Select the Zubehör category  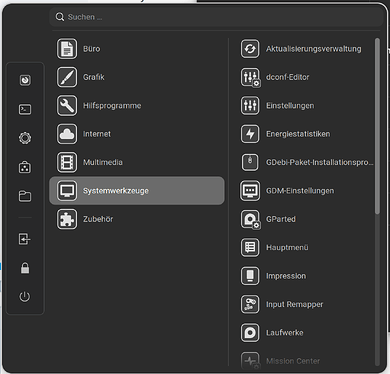coord(137,219)
